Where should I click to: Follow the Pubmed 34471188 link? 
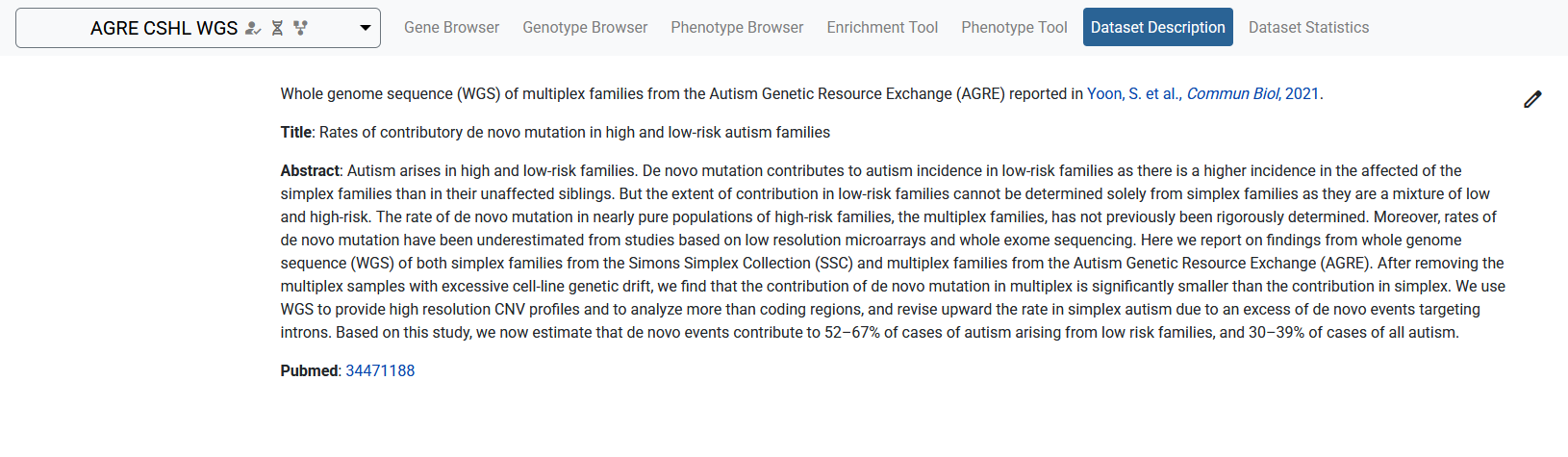[380, 370]
